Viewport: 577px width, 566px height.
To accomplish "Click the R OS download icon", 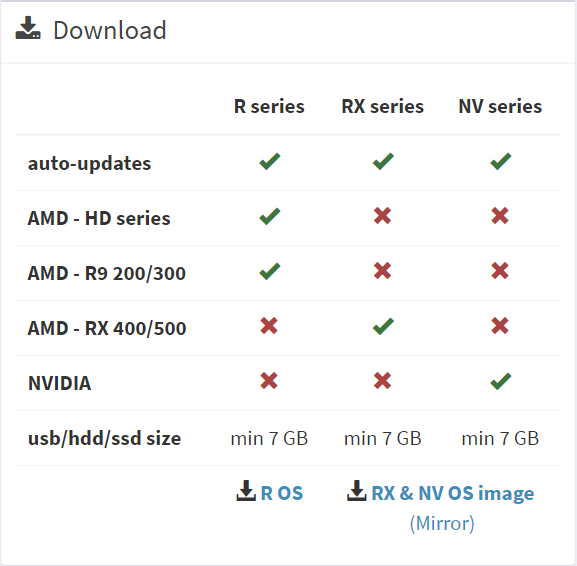I will 246,491.
